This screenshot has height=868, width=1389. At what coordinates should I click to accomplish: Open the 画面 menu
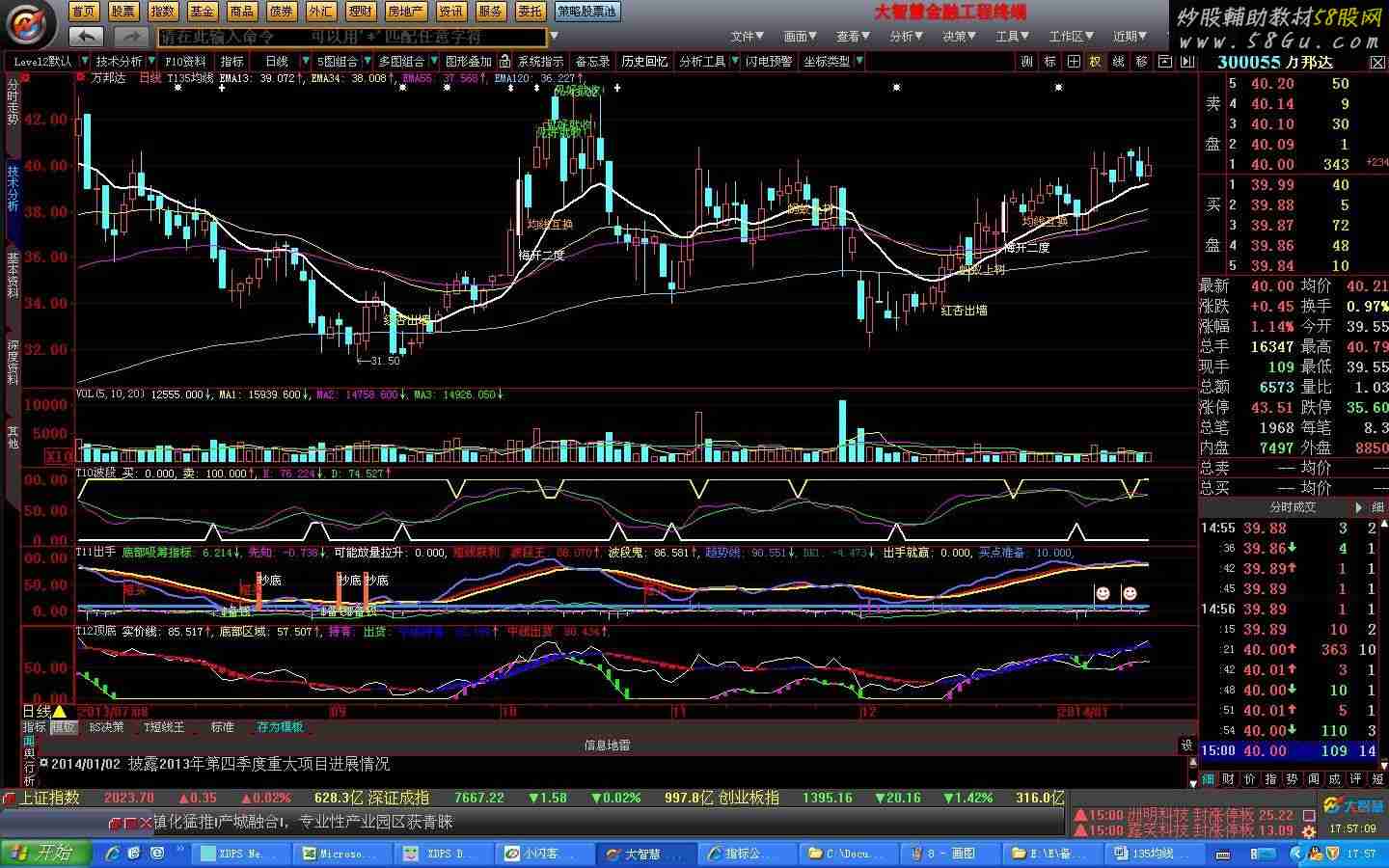pyautogui.click(x=801, y=37)
